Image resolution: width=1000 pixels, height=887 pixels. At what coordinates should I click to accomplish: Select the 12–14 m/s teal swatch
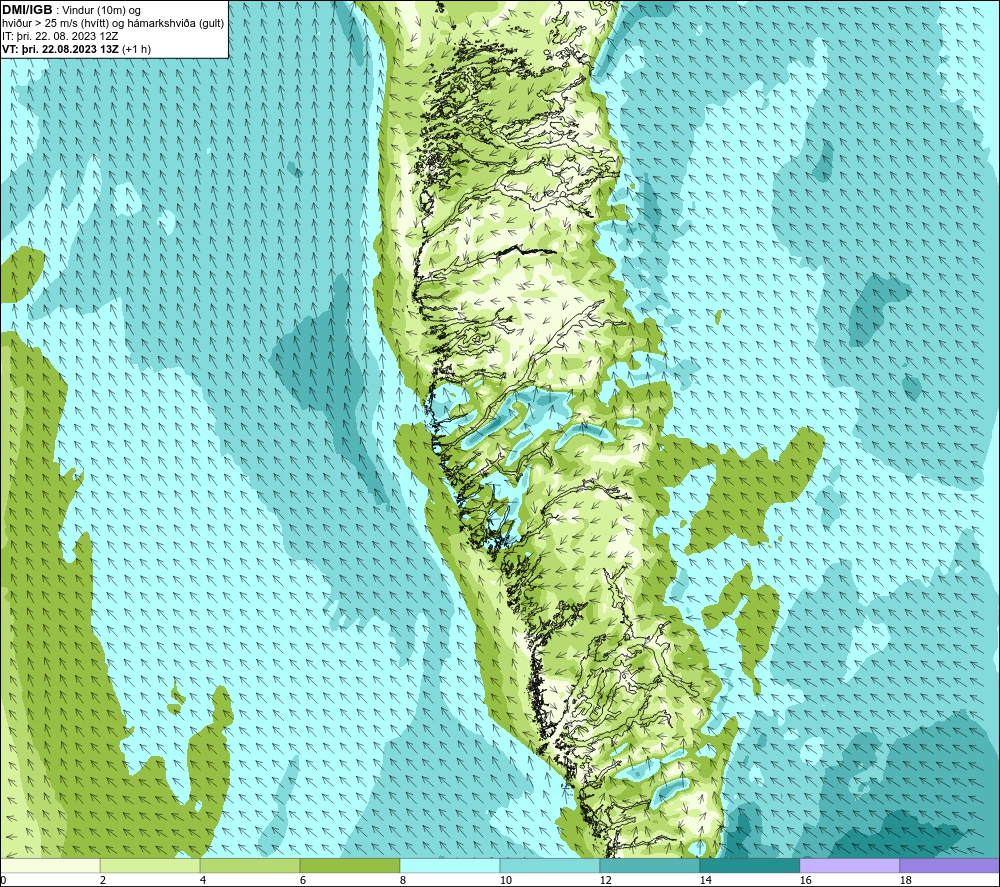click(x=649, y=865)
